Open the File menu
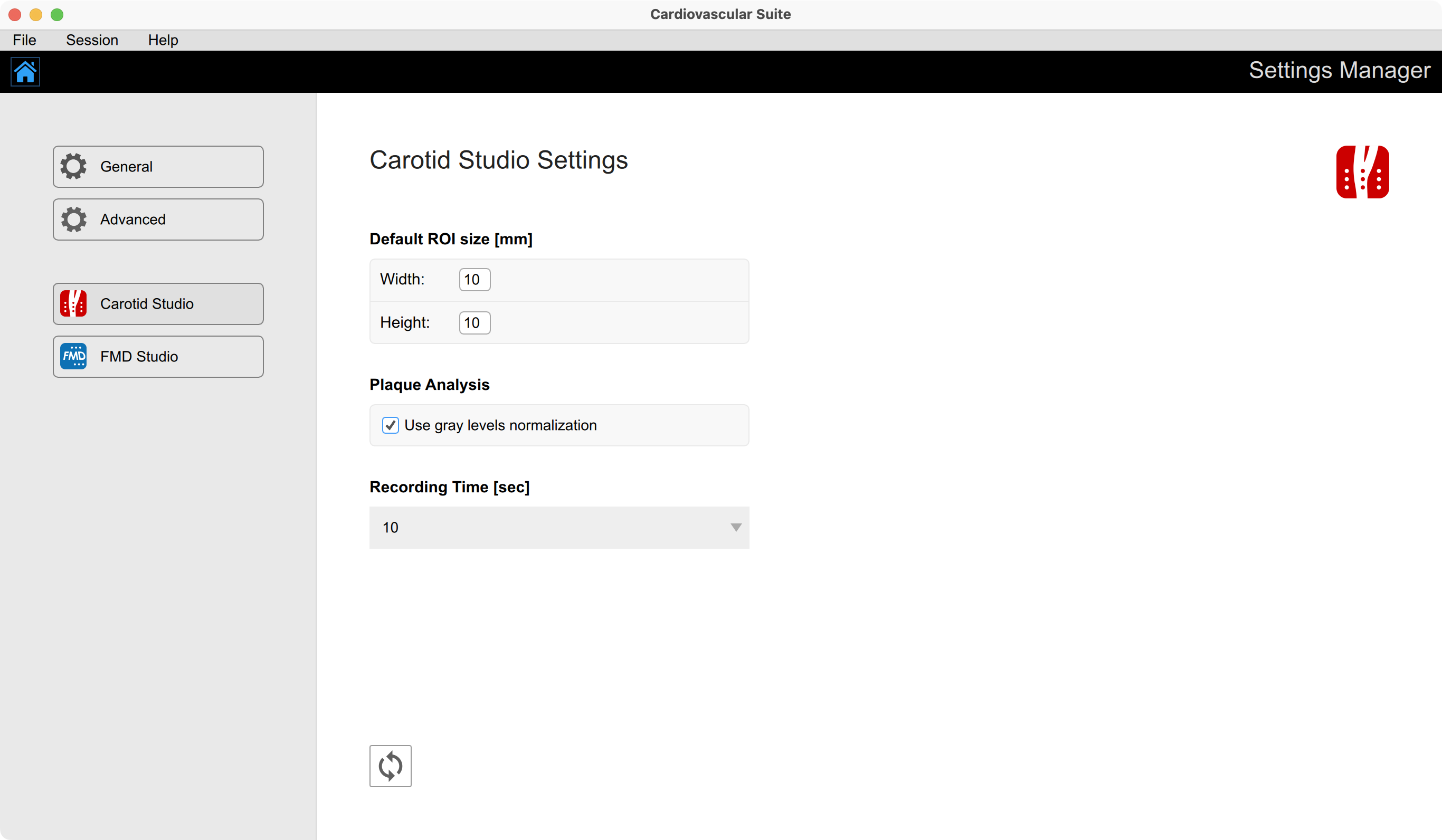 coord(24,40)
